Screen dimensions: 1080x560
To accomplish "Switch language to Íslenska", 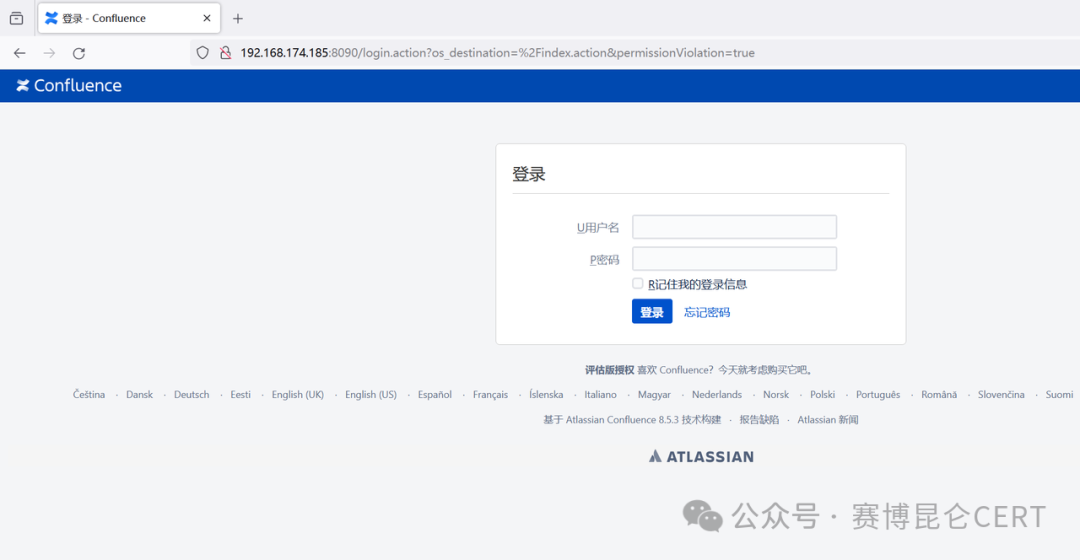I will click(x=546, y=395).
